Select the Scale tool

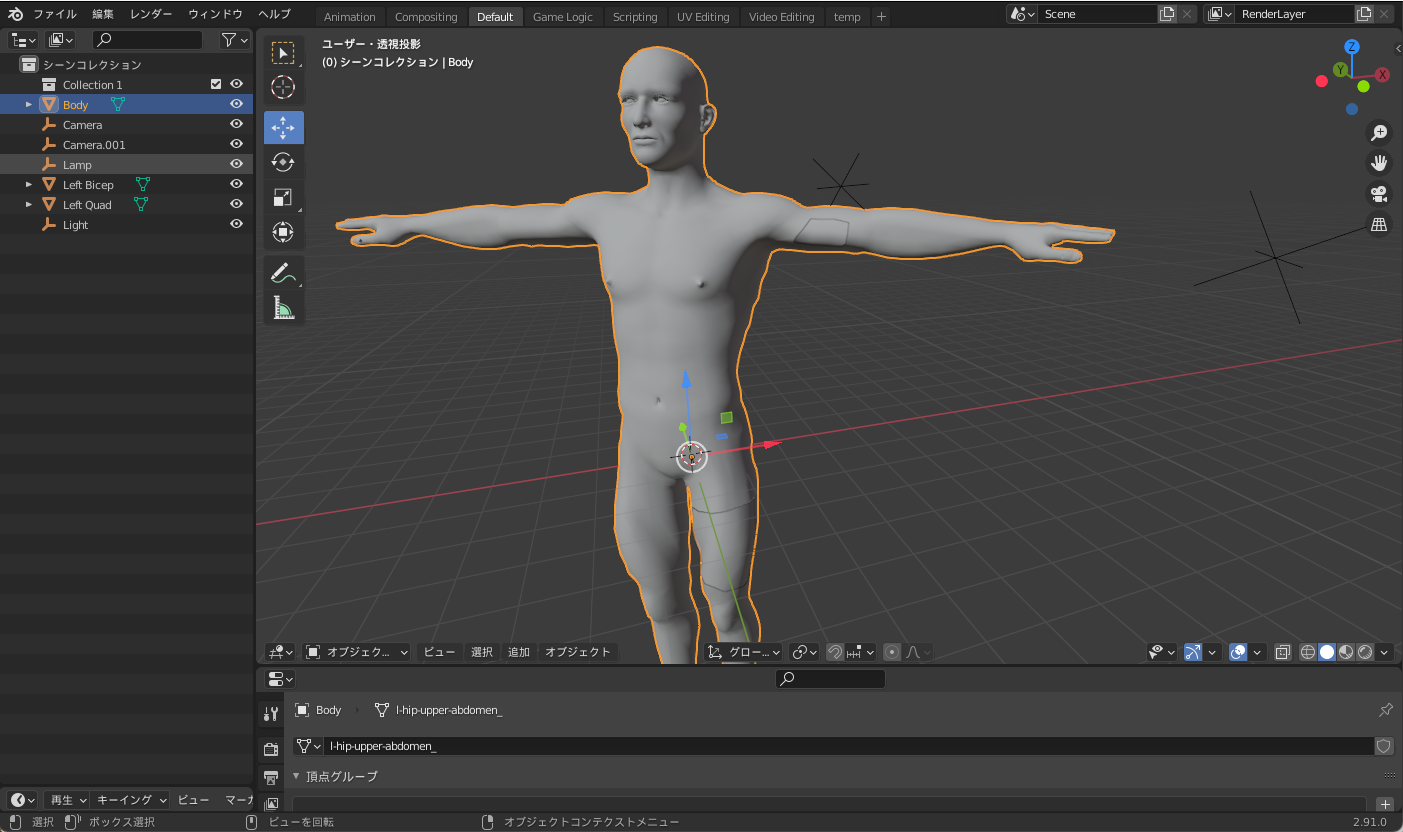pos(283,198)
